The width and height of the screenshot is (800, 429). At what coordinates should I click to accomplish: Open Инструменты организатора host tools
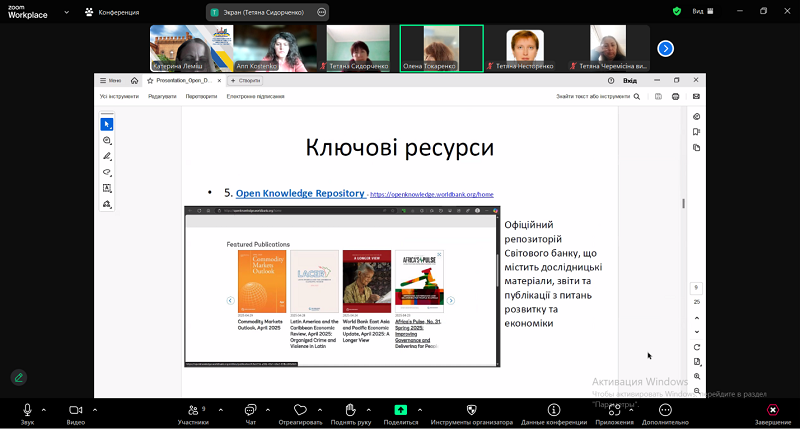tap(472, 411)
